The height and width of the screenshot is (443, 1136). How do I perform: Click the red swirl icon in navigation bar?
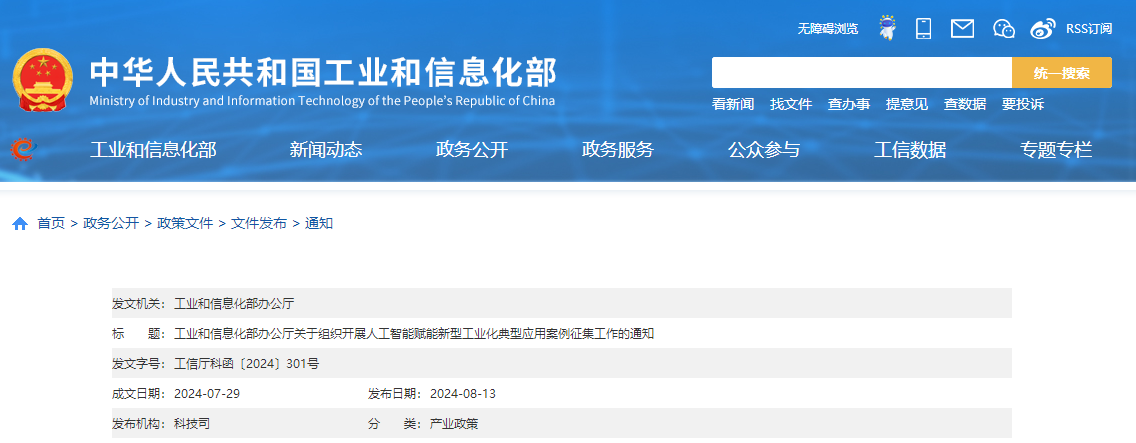click(x=23, y=150)
